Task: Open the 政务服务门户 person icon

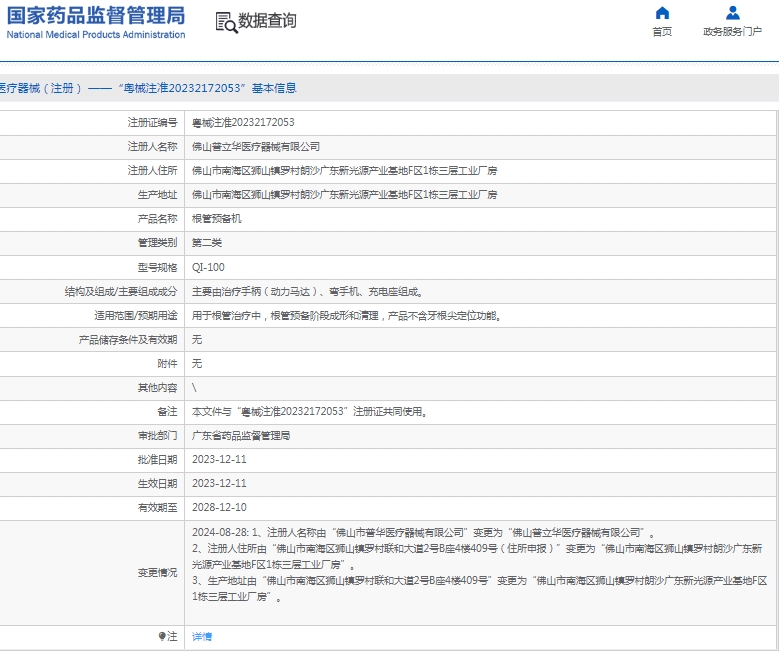Action: point(732,13)
